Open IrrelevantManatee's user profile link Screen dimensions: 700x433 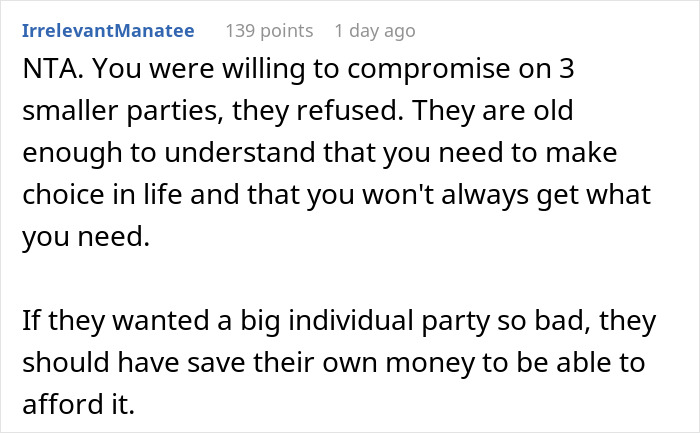click(x=108, y=31)
